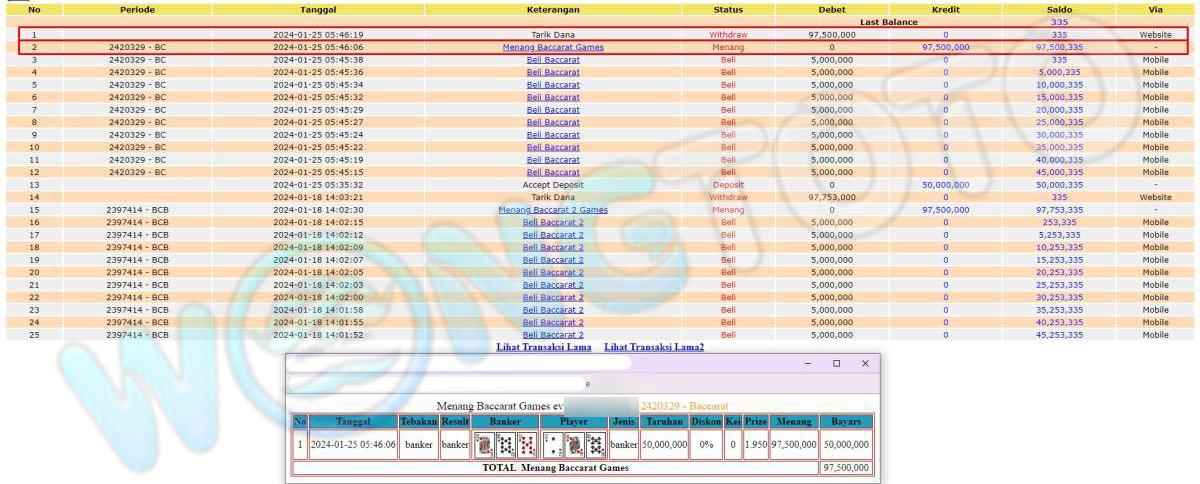Click the Last Balance value 335
The width and height of the screenshot is (1200, 484).
point(1059,22)
